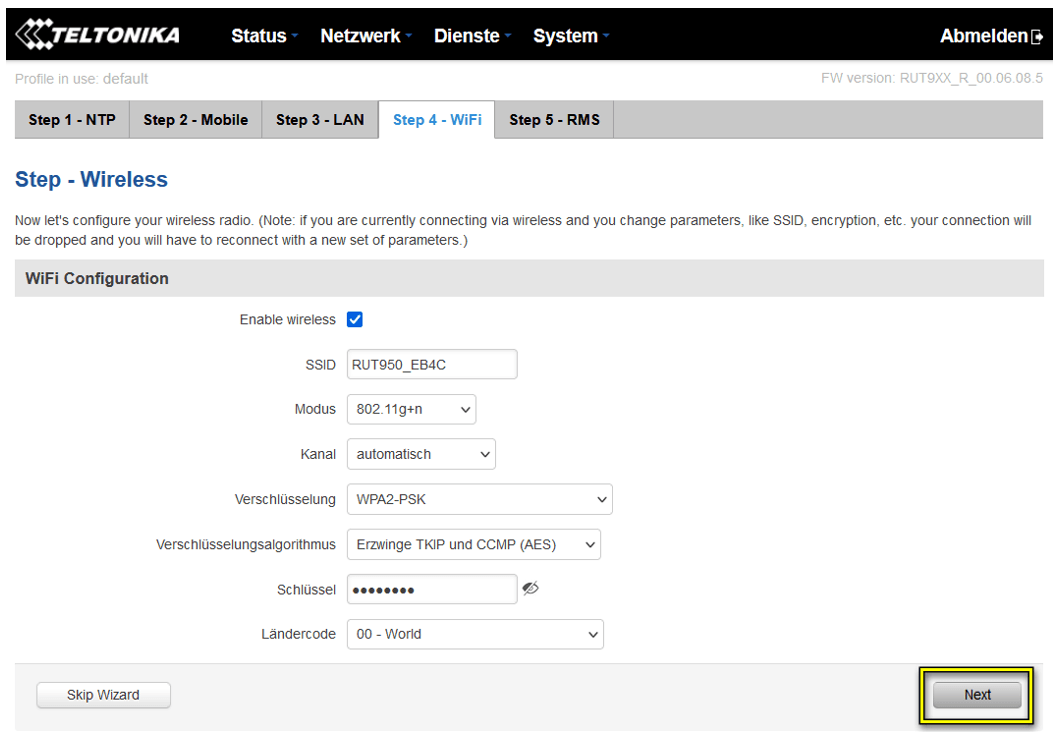Click into the SSID text field

click(432, 365)
